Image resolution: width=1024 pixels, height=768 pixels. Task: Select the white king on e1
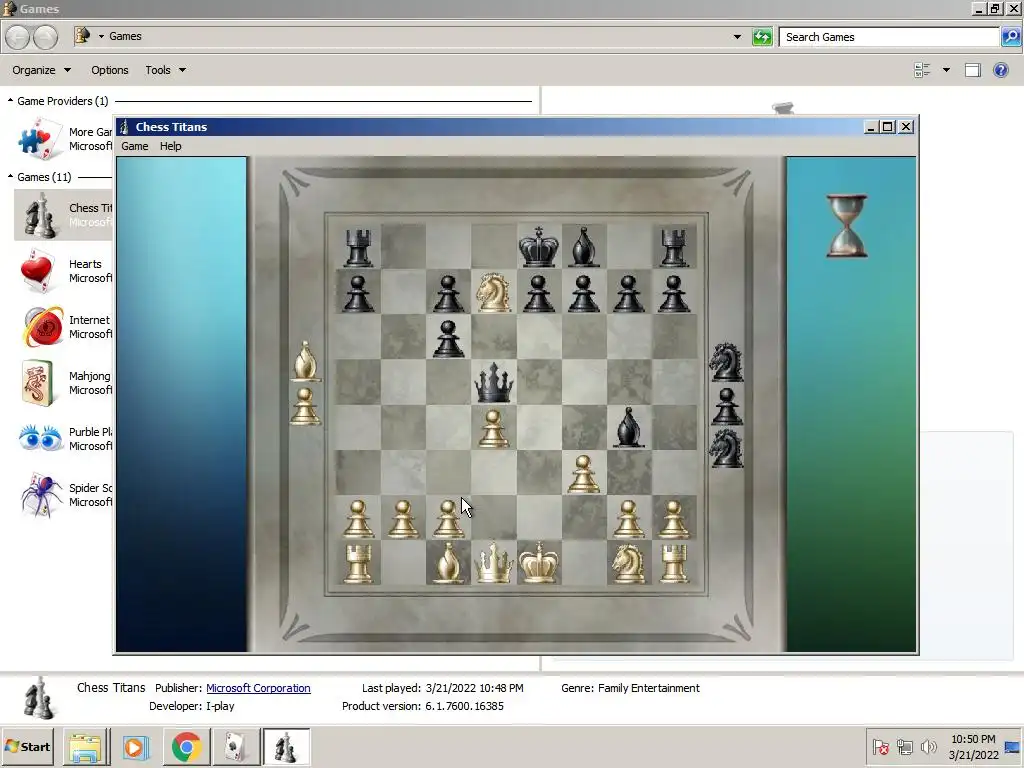pyautogui.click(x=538, y=562)
